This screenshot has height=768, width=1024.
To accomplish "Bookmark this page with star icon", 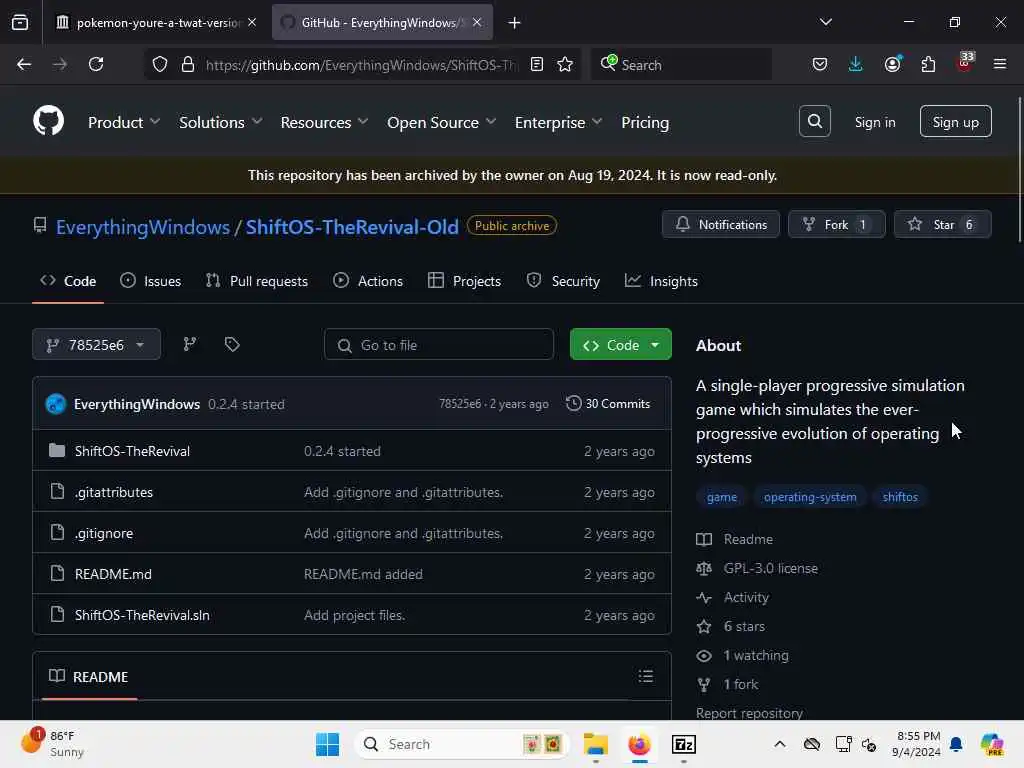I will (565, 64).
